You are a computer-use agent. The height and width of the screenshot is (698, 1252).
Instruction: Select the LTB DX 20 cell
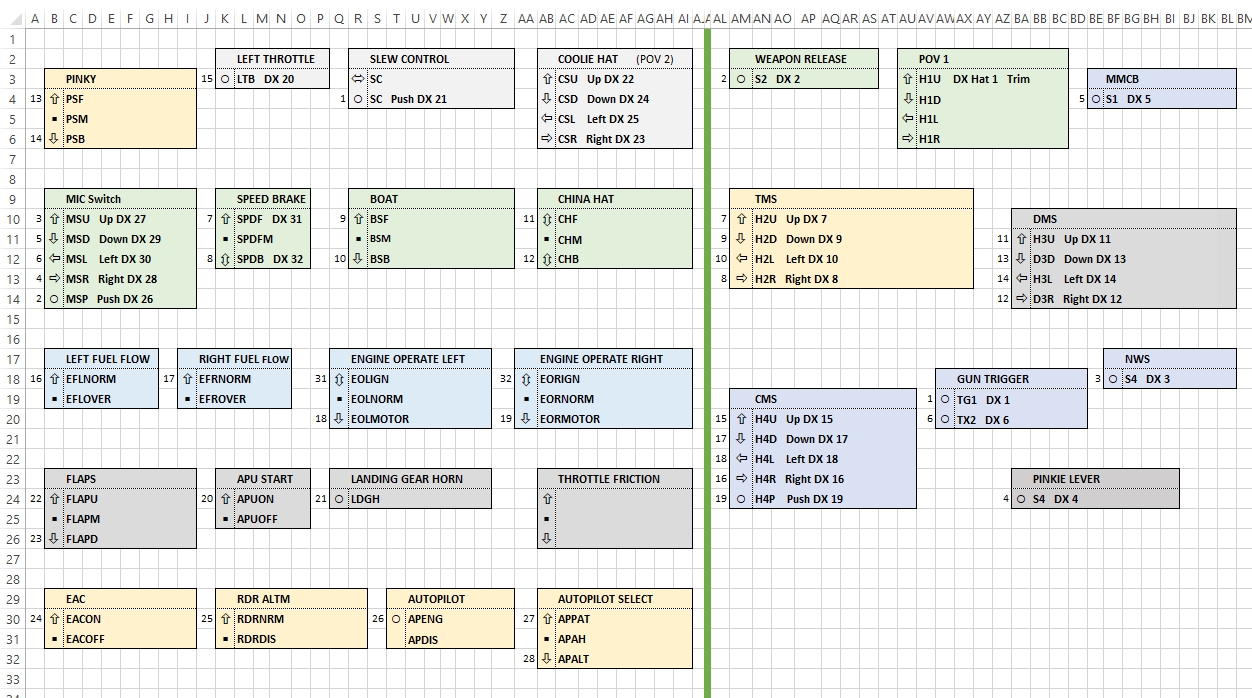click(281, 79)
